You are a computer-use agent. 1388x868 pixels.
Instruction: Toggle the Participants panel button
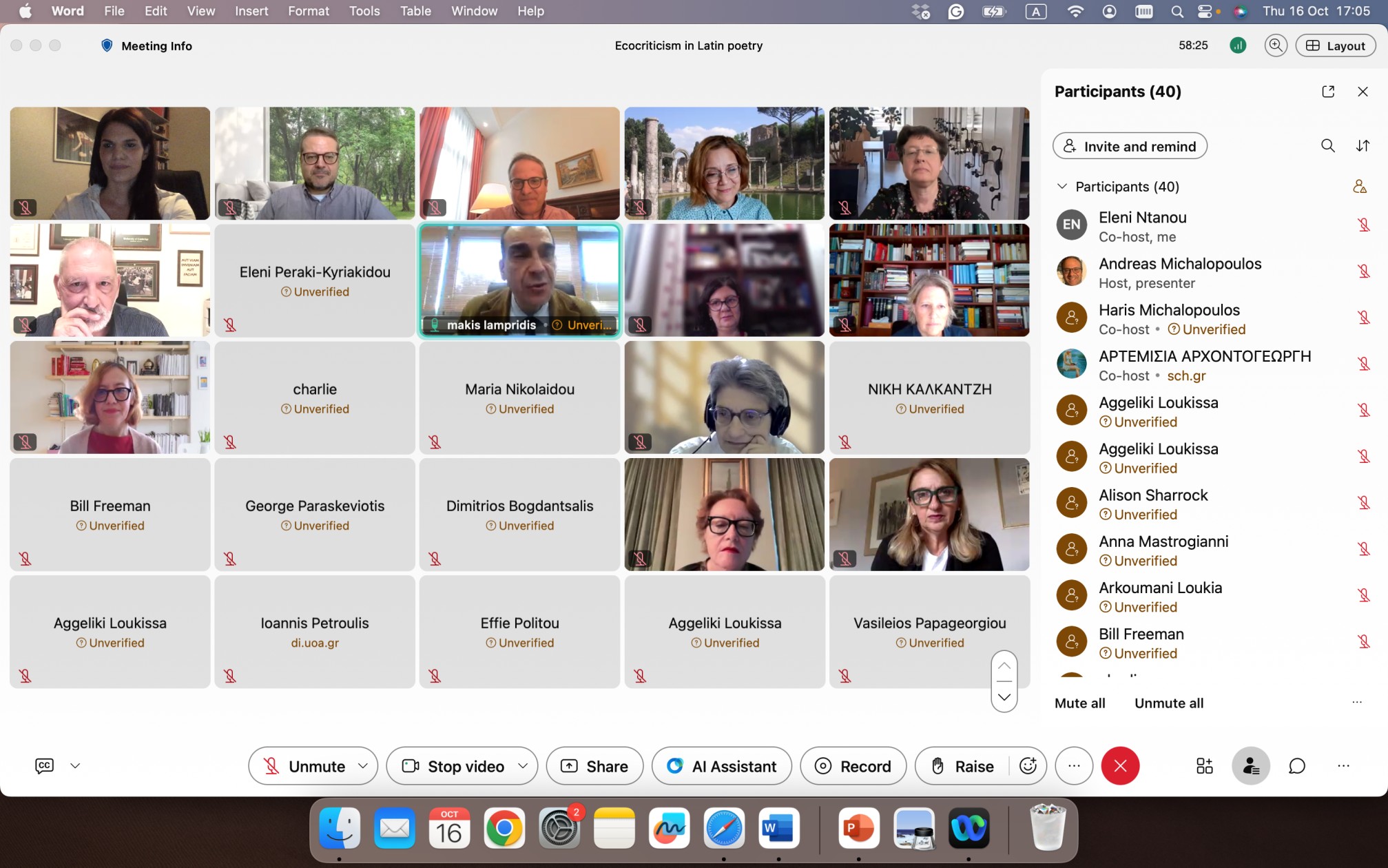[x=1250, y=766]
